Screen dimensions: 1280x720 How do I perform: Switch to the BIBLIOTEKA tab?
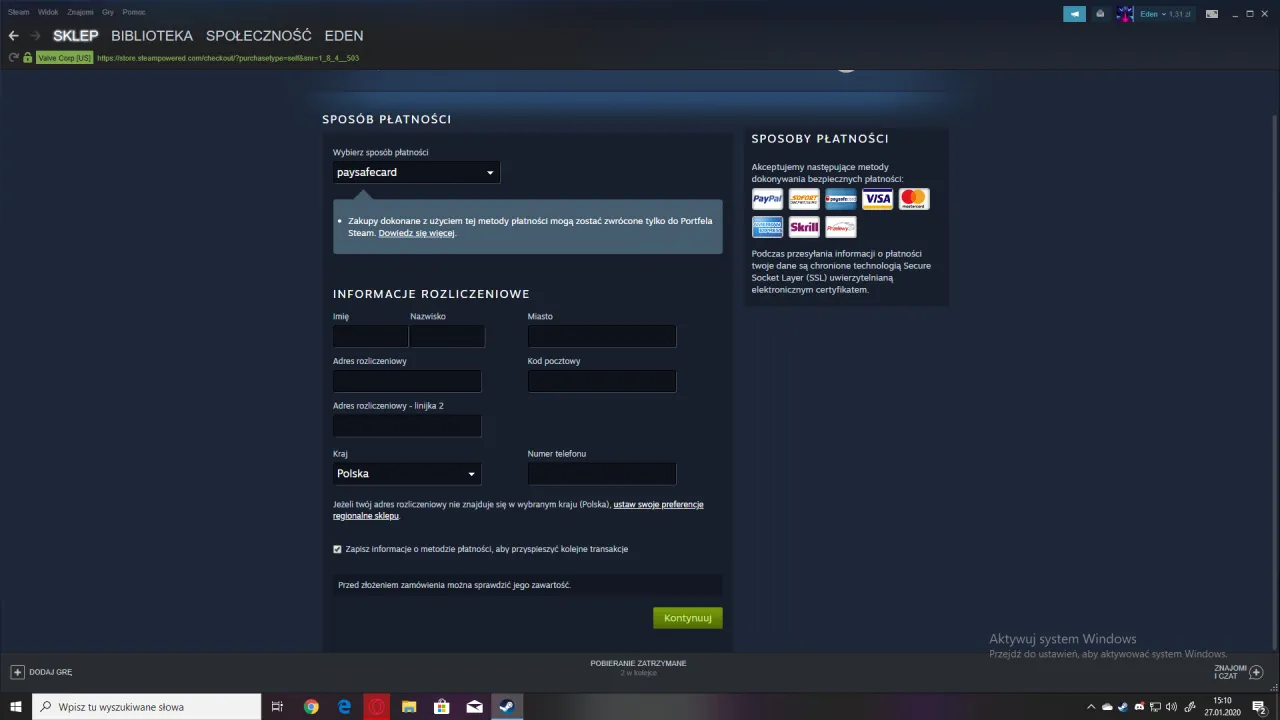[x=152, y=35]
